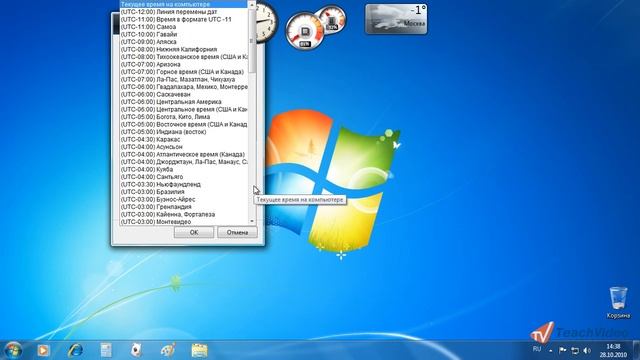Screen dimensions: 640x360
Task: Launch Paint from the taskbar
Action: [168, 350]
